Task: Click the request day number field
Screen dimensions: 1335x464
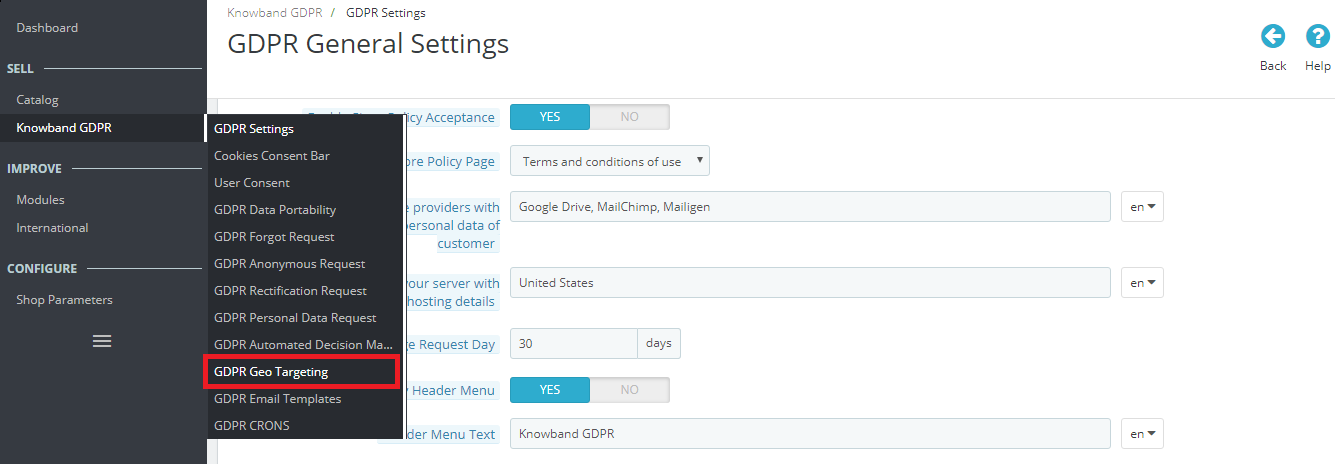Action: (x=574, y=344)
